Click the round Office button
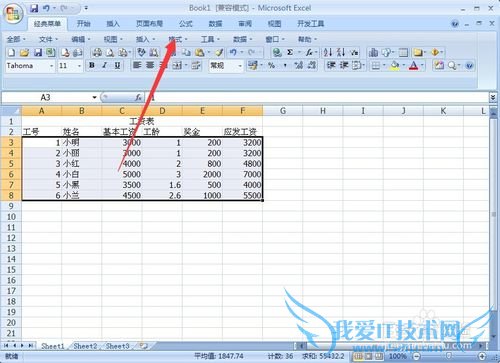 (13, 13)
